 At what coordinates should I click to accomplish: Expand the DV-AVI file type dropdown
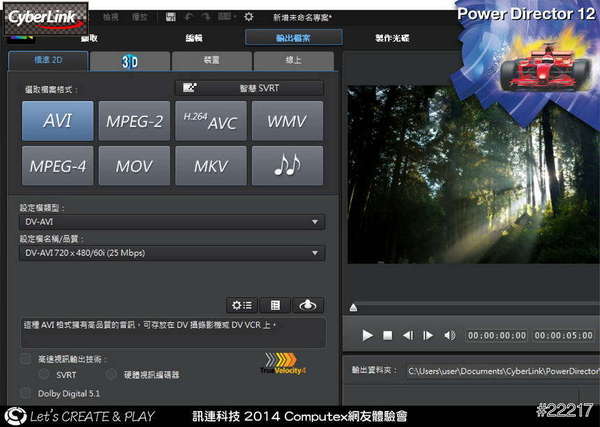172,222
